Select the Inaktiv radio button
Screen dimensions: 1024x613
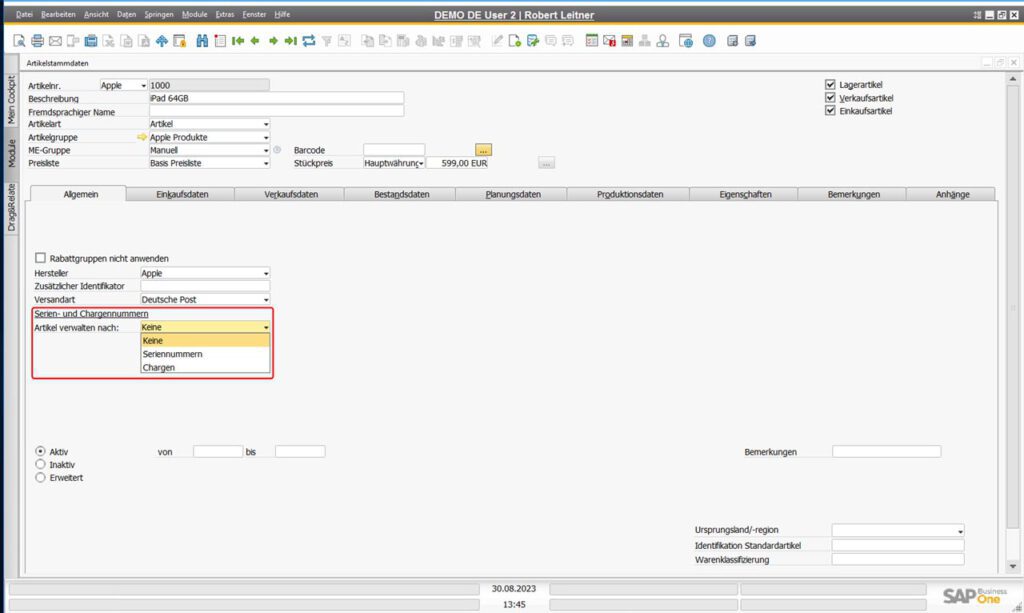(x=40, y=464)
